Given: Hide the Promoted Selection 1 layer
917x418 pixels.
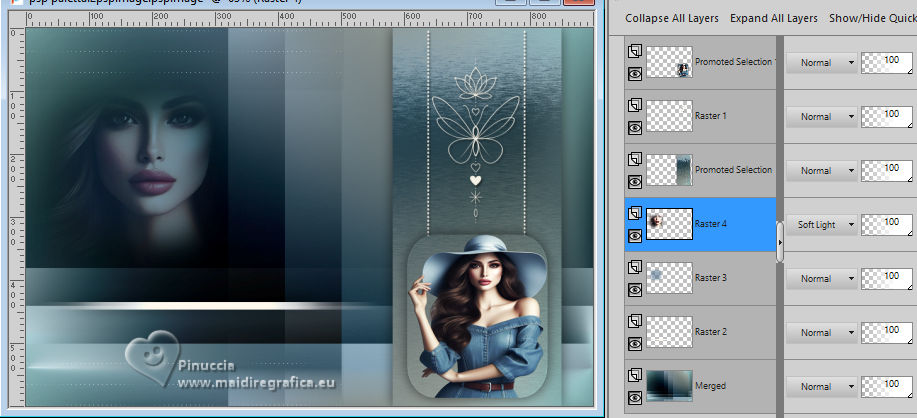Looking at the screenshot, I should point(635,74).
